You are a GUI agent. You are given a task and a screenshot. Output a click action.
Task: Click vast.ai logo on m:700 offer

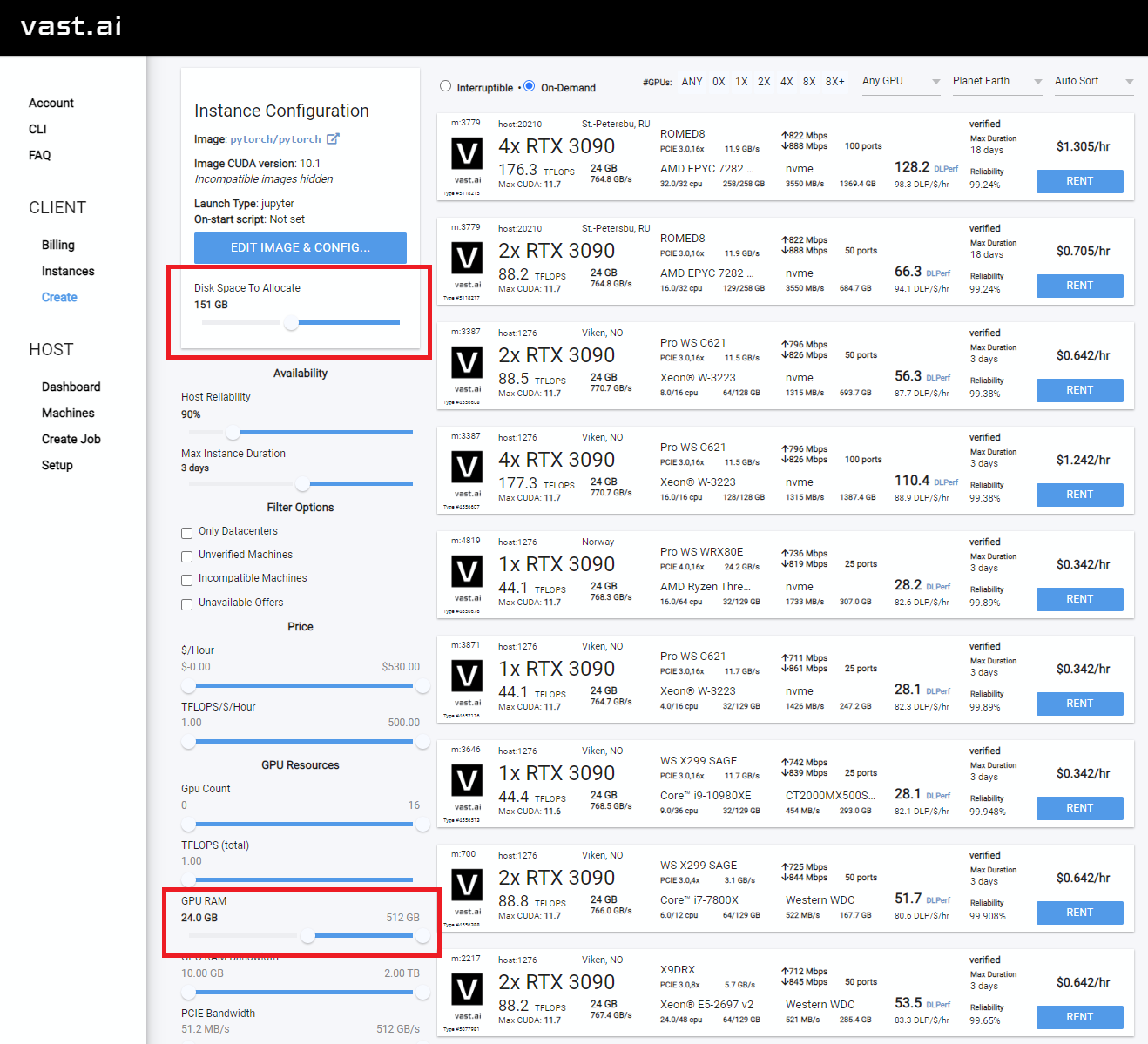pyautogui.click(x=467, y=886)
